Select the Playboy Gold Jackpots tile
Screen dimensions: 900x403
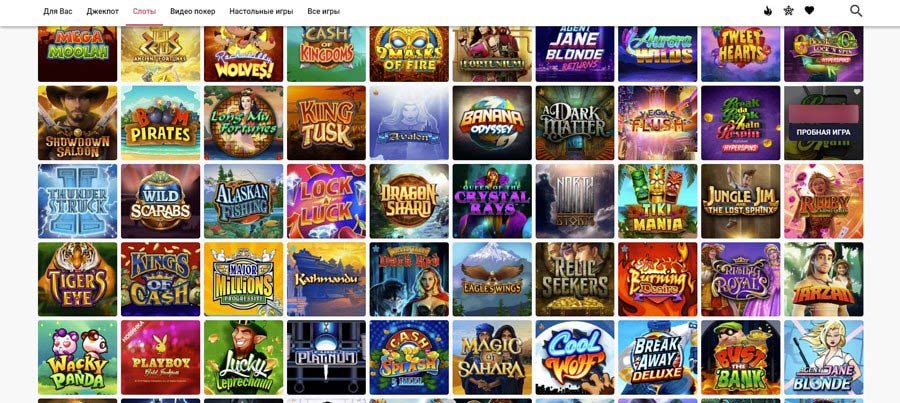click(161, 357)
